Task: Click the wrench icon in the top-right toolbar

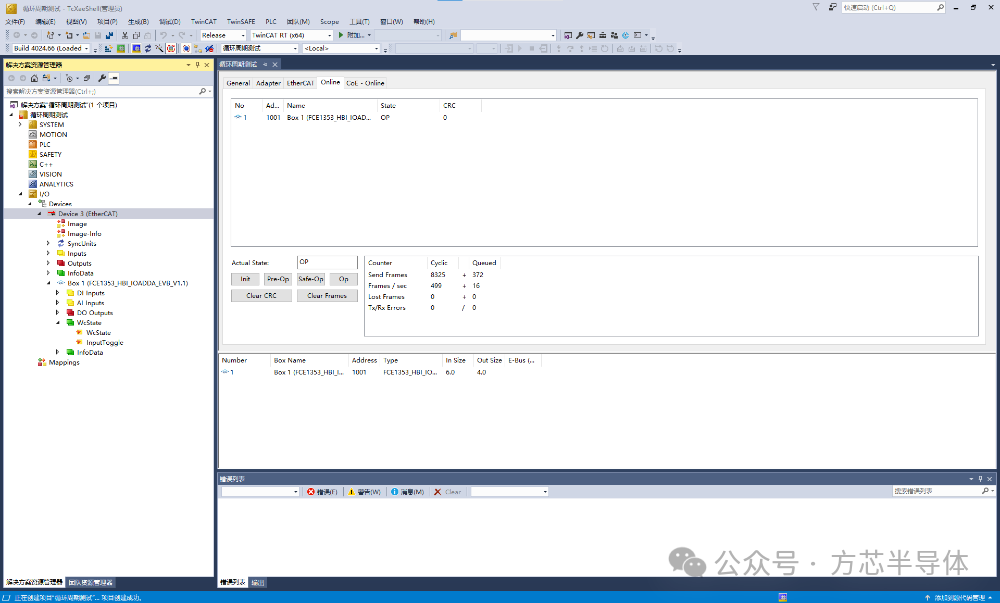Action: tap(580, 36)
